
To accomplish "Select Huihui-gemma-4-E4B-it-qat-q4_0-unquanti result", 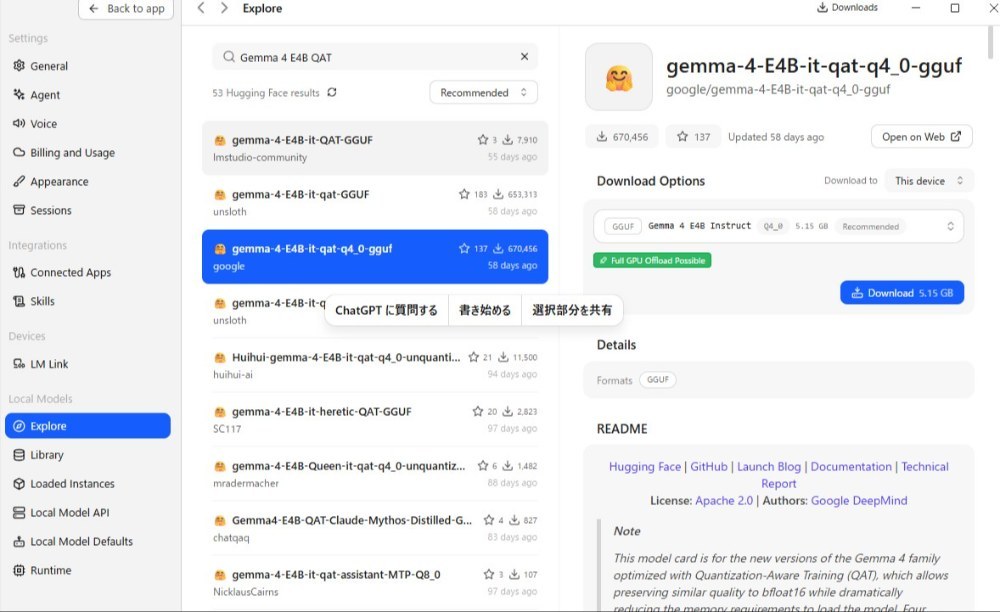I will (375, 365).
